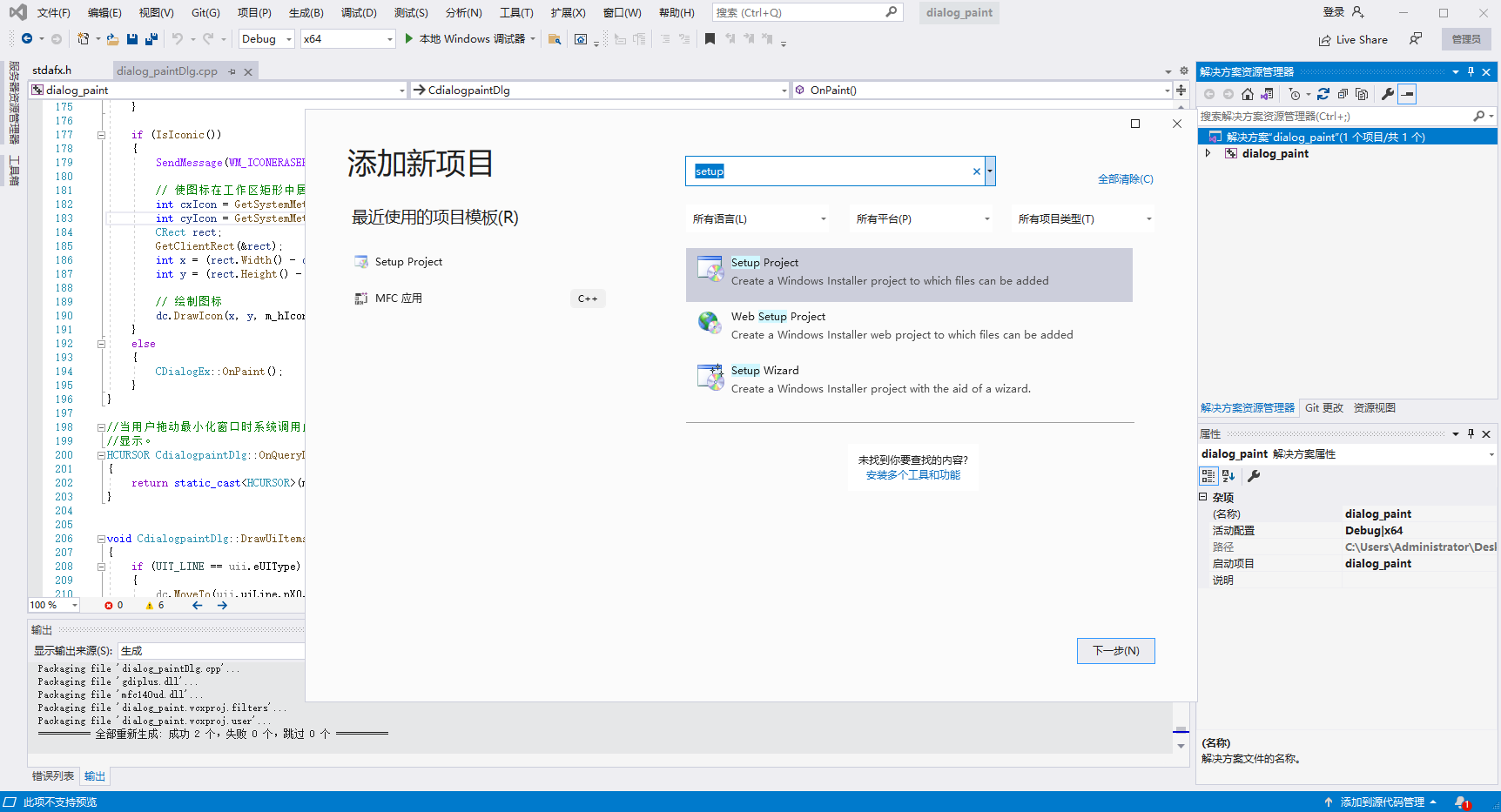This screenshot has height=812, width=1501.
Task: Click the Show All Files icon in Solution Explorer
Action: (x=1362, y=94)
